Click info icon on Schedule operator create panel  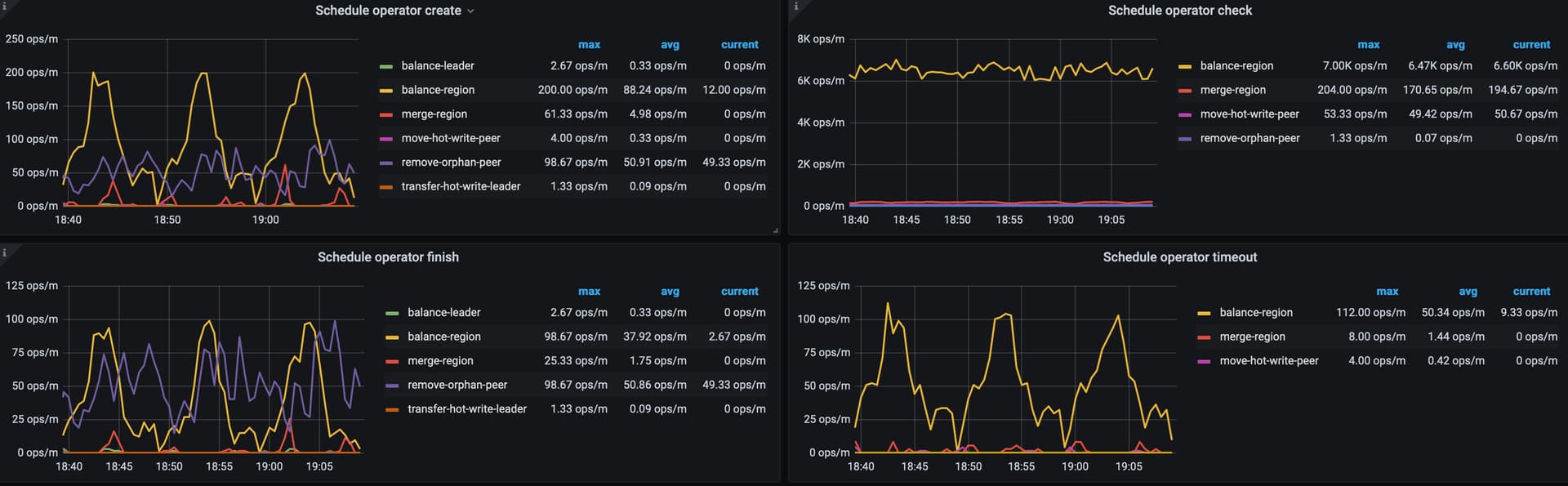(4, 6)
